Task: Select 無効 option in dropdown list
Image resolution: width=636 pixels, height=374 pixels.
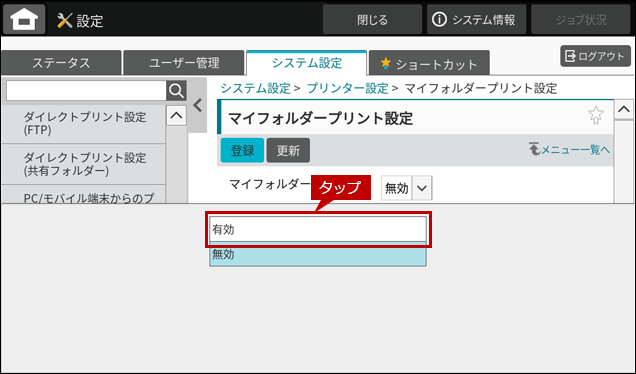Action: click(318, 254)
